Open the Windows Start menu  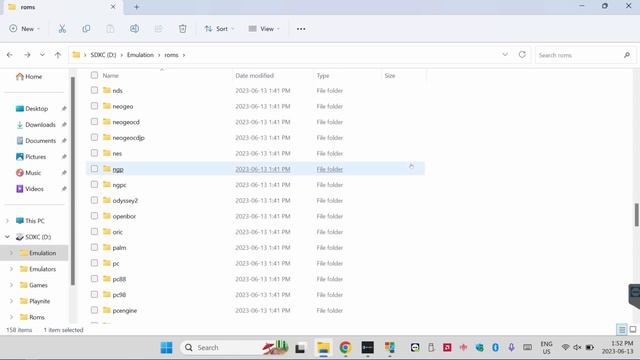(166, 347)
